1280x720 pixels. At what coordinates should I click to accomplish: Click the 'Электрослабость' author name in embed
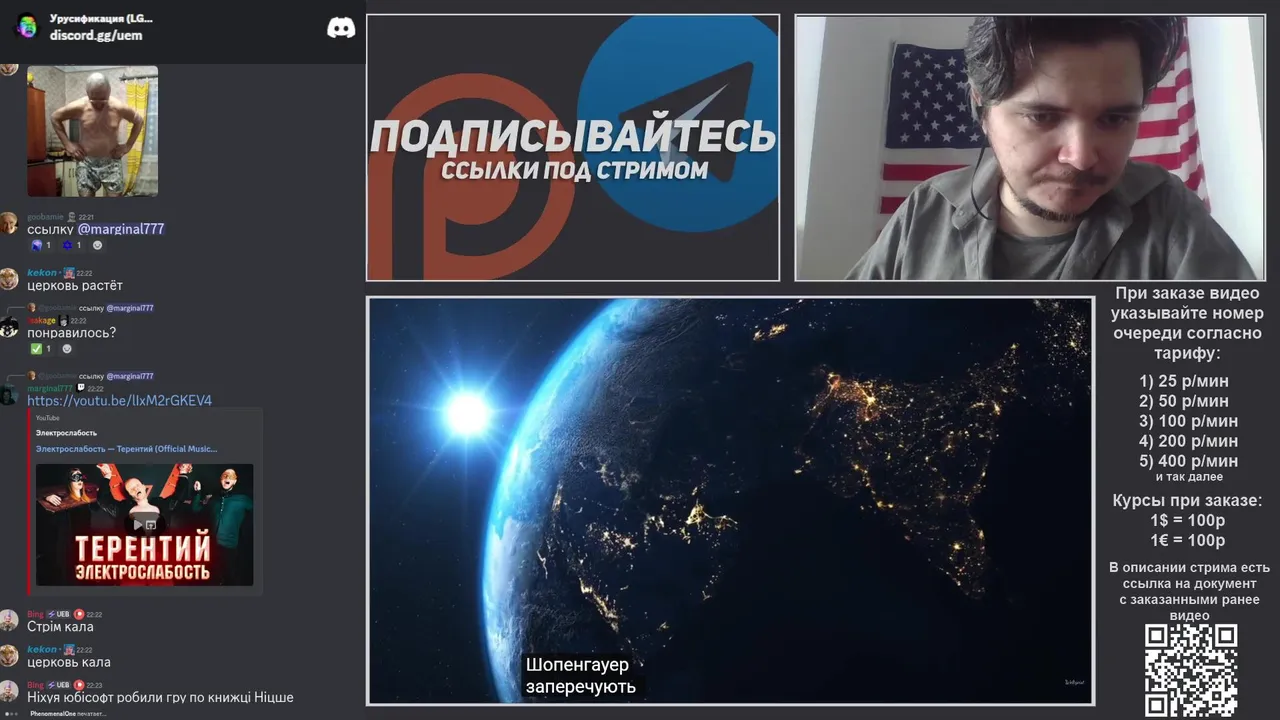pos(66,433)
